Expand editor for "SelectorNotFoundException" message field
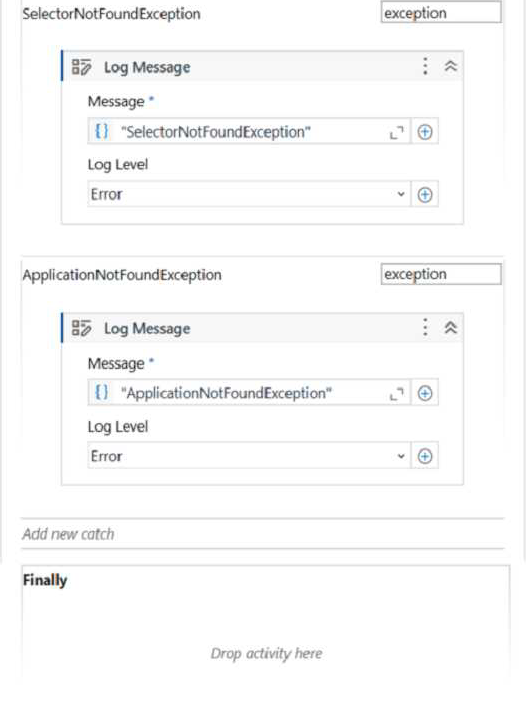Screen dimensions: 526x705 point(397,132)
